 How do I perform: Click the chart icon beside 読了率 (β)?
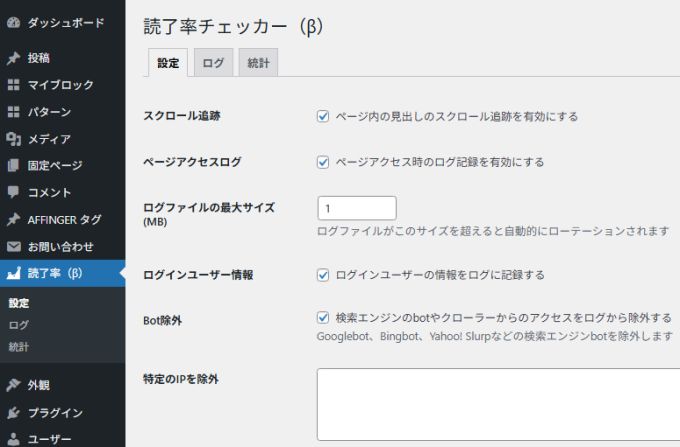(13, 273)
